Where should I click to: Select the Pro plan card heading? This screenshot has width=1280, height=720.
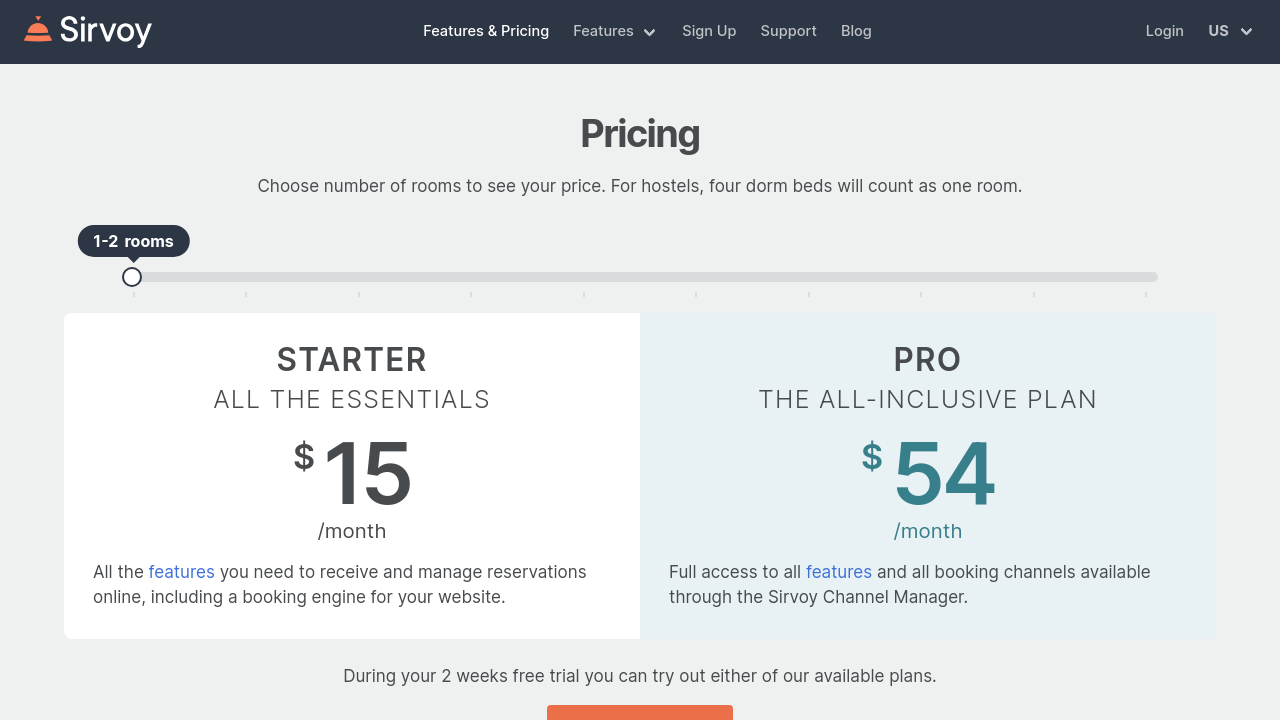(x=927, y=359)
